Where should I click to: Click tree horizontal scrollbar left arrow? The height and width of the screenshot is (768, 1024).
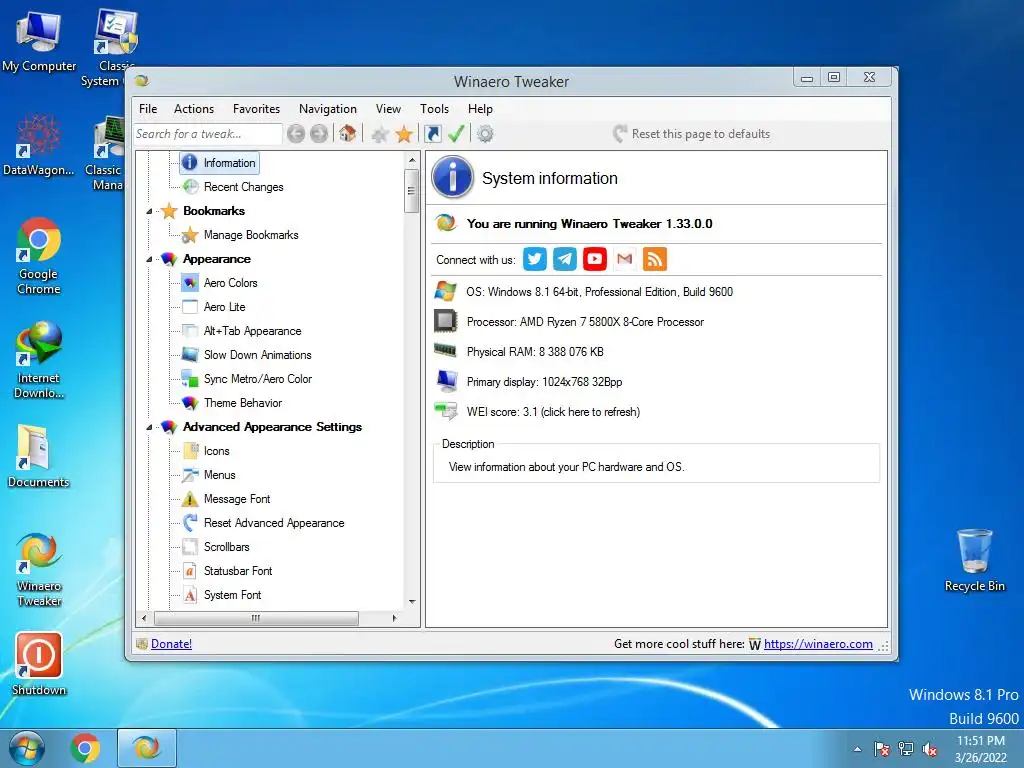(x=144, y=618)
